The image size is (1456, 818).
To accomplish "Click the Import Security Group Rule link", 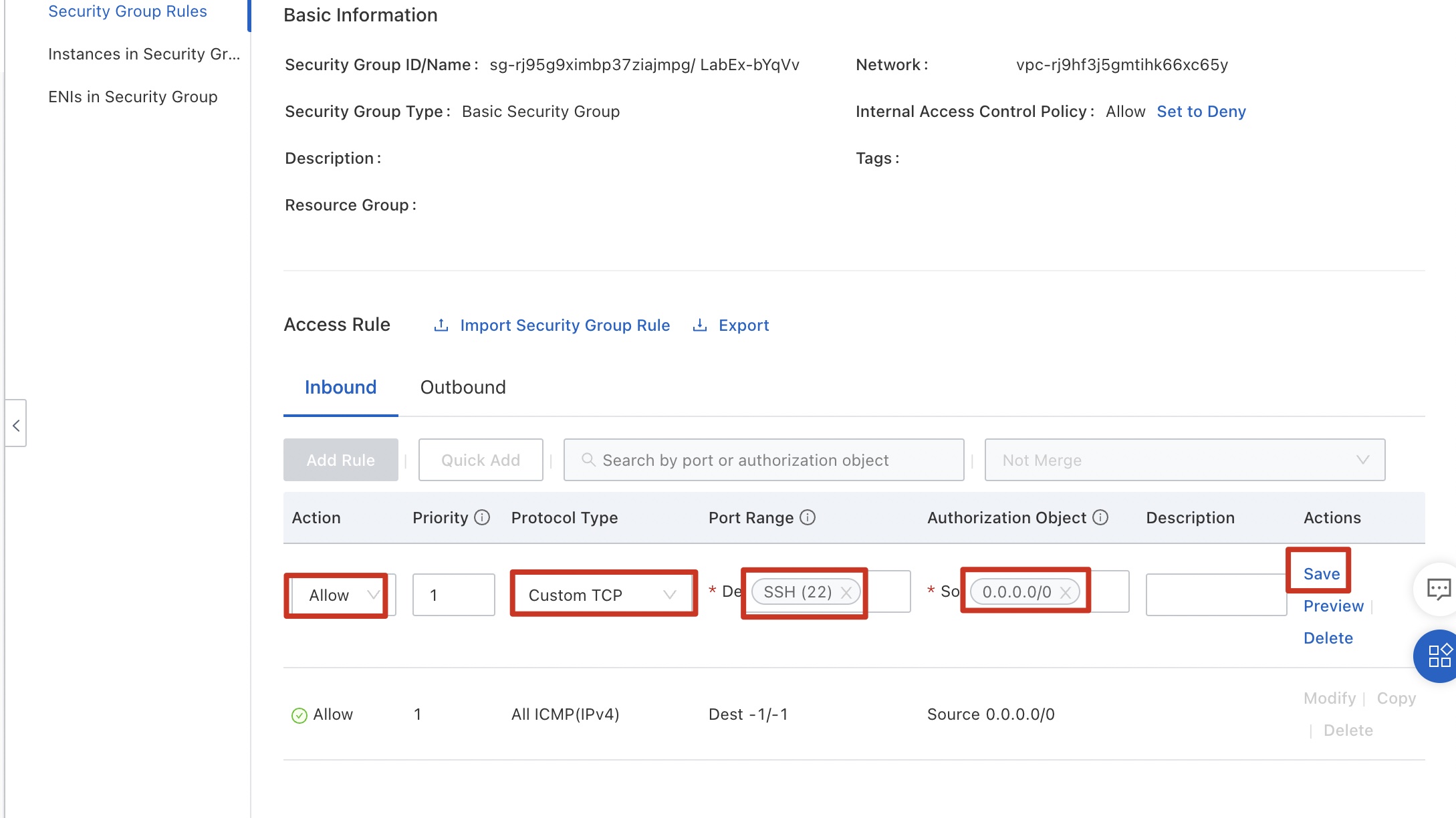I will (x=565, y=325).
